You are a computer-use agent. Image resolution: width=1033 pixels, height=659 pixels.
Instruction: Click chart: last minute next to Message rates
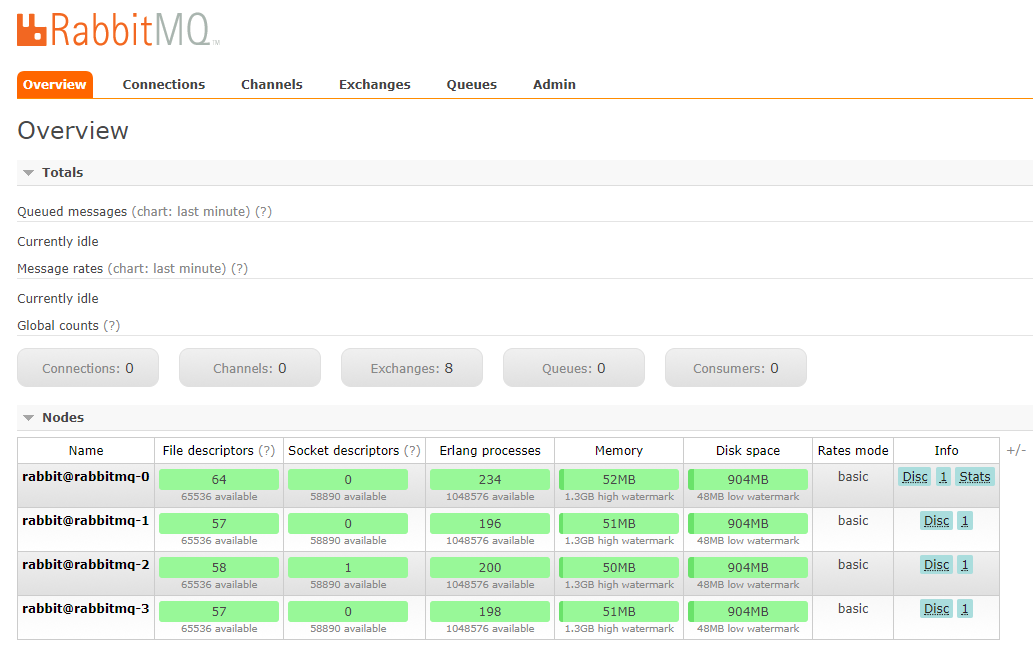(167, 269)
